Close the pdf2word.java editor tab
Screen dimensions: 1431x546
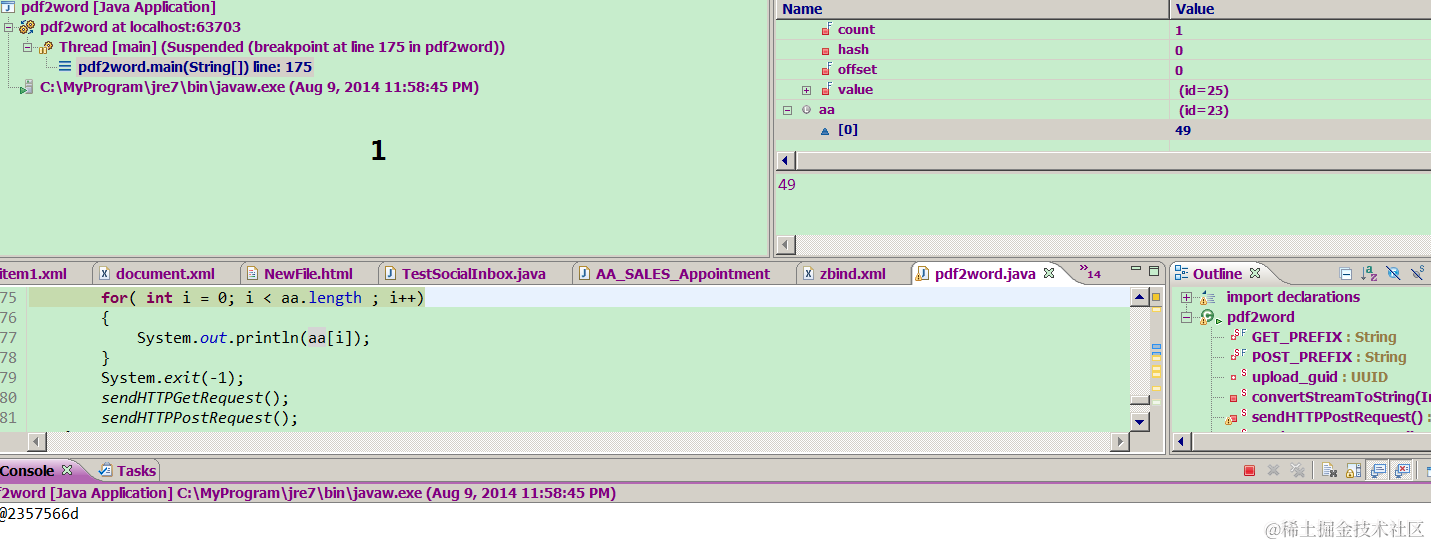tap(1049, 273)
